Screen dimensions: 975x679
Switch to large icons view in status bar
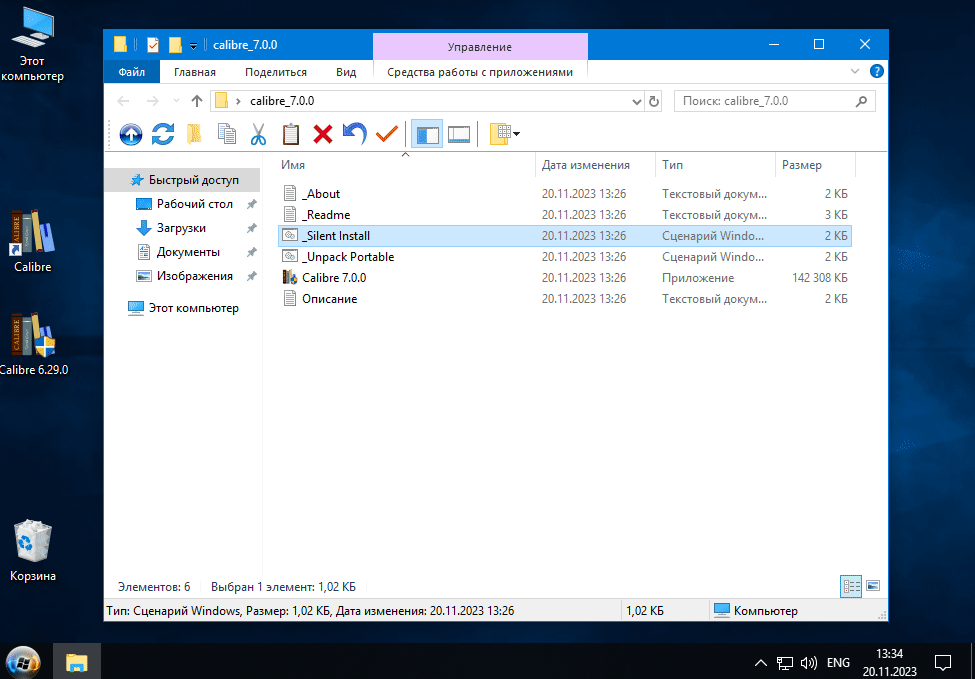(872, 586)
